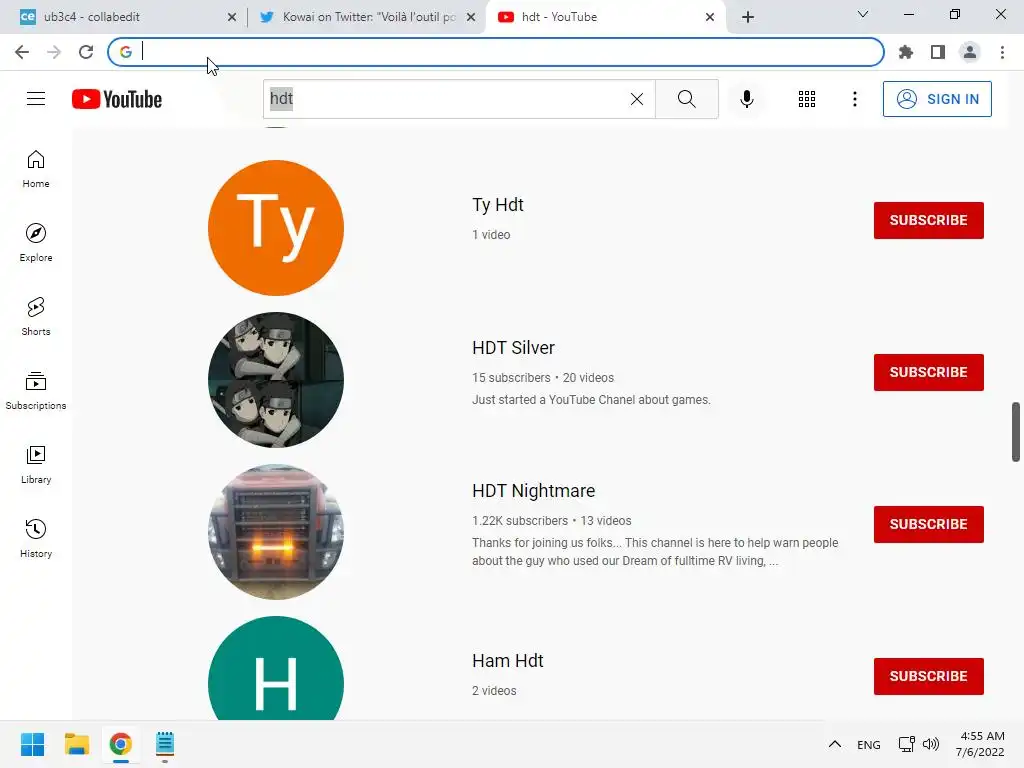Open tab search dropdown arrow

(863, 14)
